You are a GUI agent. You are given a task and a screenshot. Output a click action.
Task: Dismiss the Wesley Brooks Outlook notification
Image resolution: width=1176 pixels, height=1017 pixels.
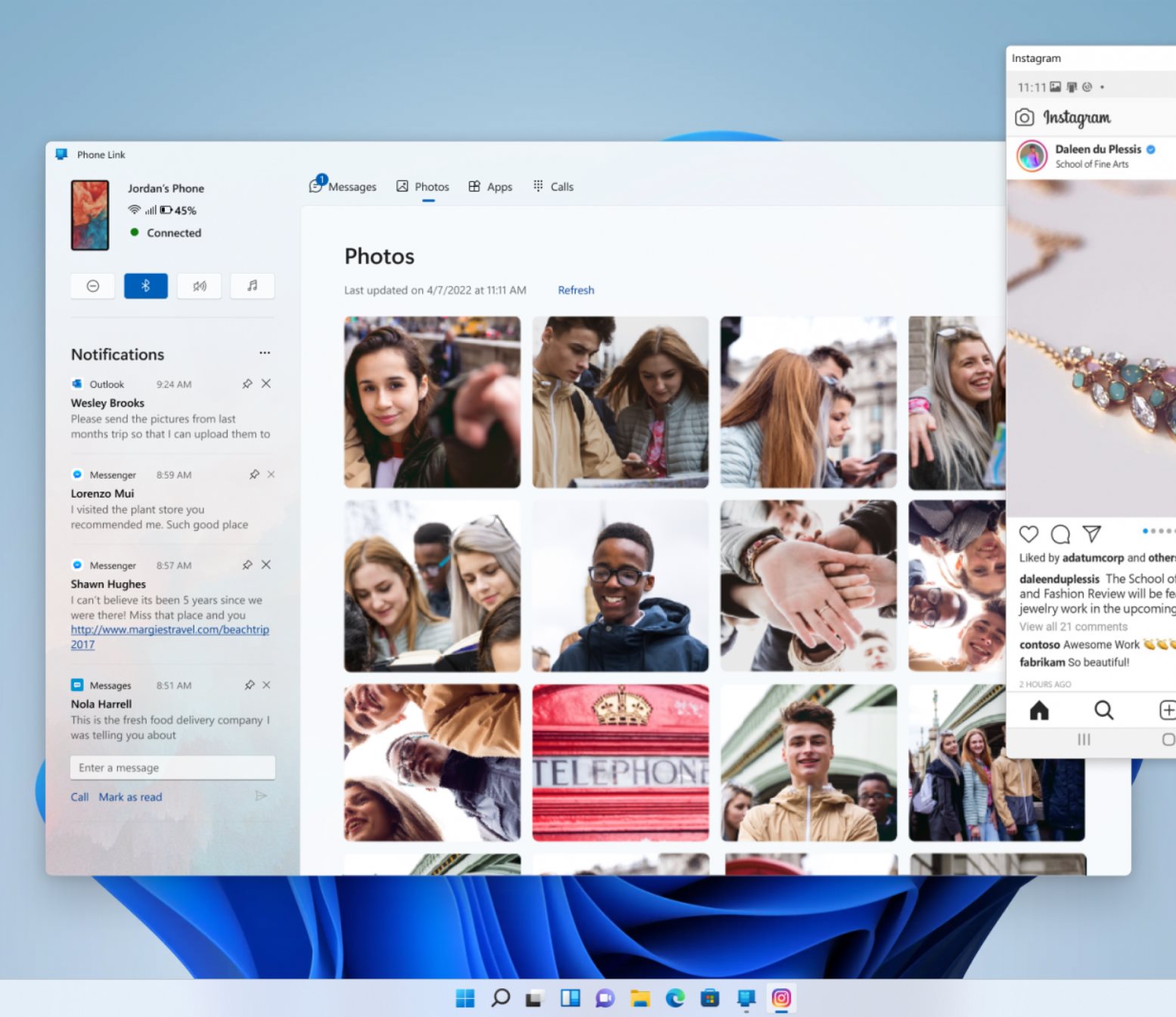coord(266,383)
